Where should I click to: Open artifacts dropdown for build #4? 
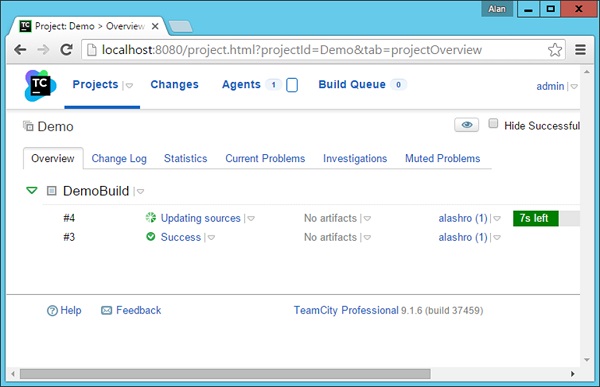point(367,219)
